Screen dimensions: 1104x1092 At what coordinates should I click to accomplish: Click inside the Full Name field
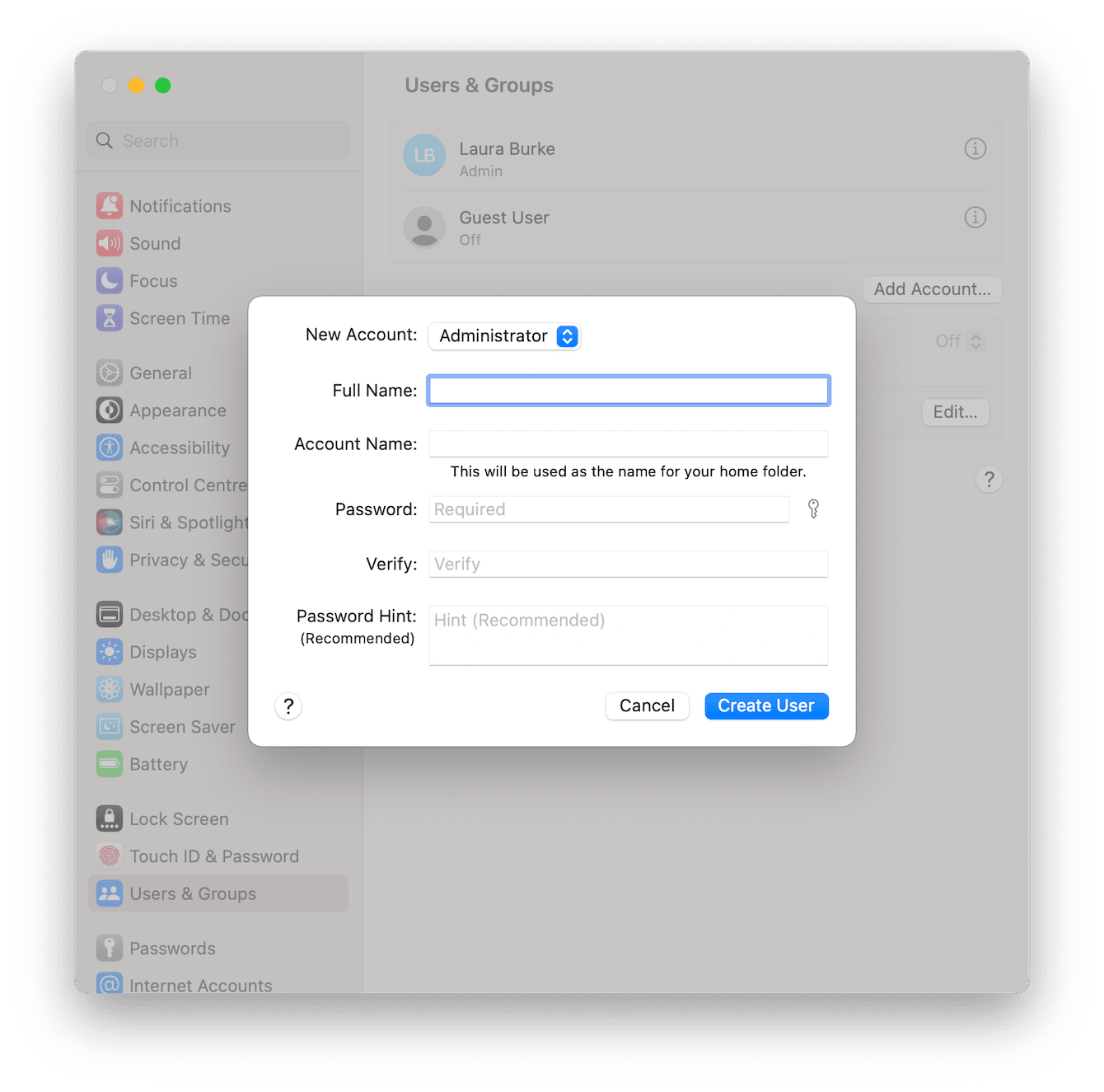(x=628, y=390)
